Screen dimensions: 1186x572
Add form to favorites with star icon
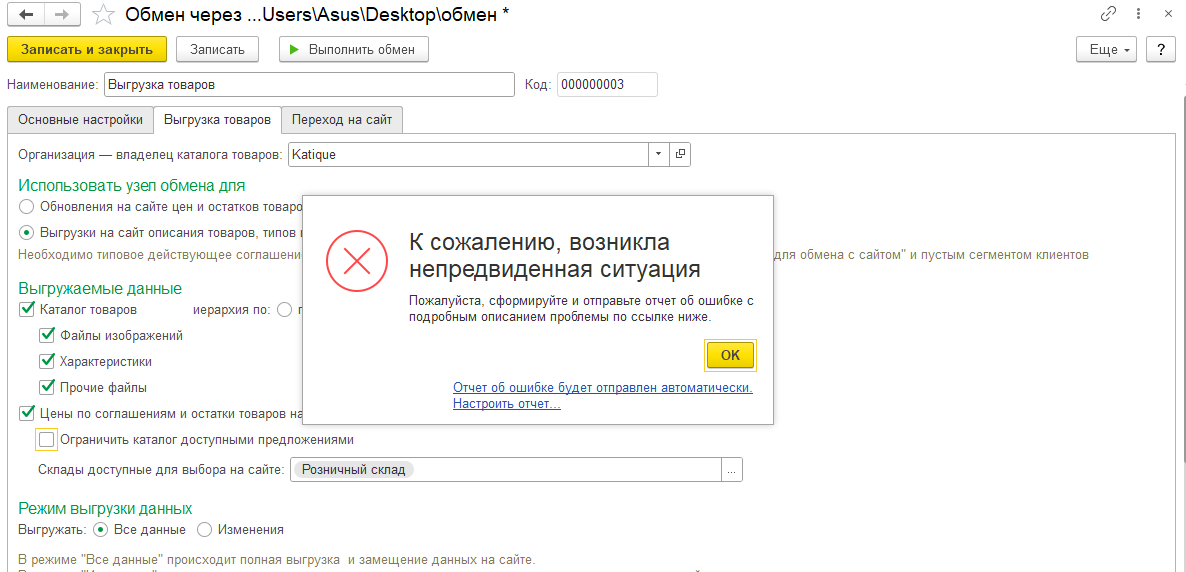101,15
